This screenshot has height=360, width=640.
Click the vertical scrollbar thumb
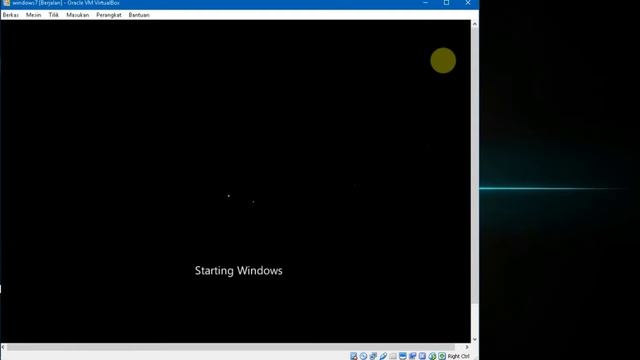(475, 166)
